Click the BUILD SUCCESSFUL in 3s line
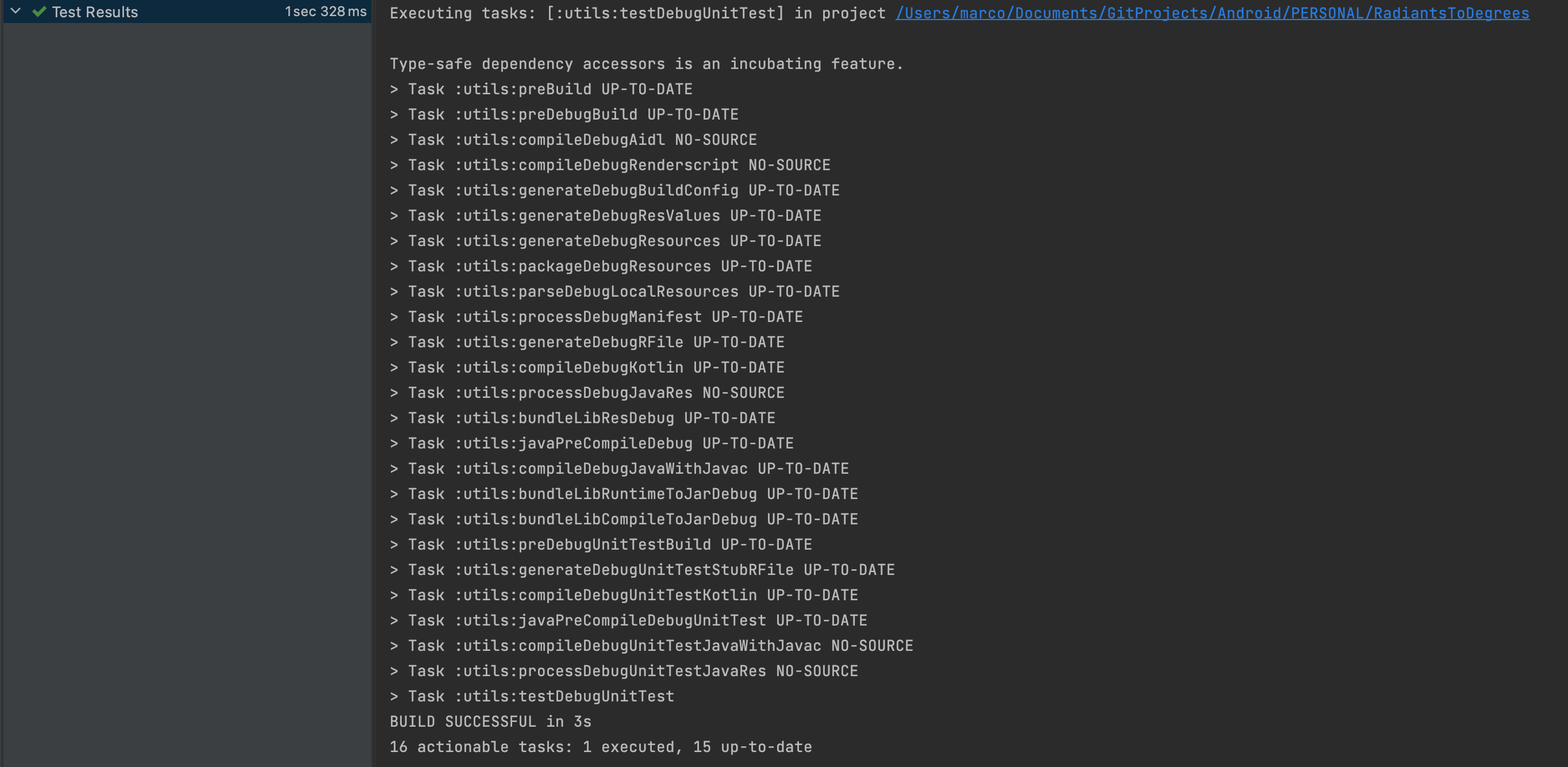This screenshot has height=767, width=1568. tap(490, 722)
